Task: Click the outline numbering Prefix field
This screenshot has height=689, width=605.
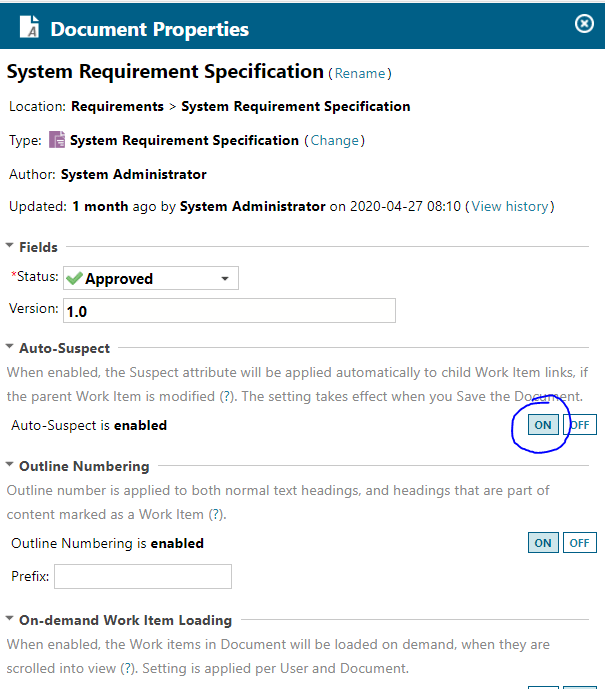Action: tap(143, 576)
